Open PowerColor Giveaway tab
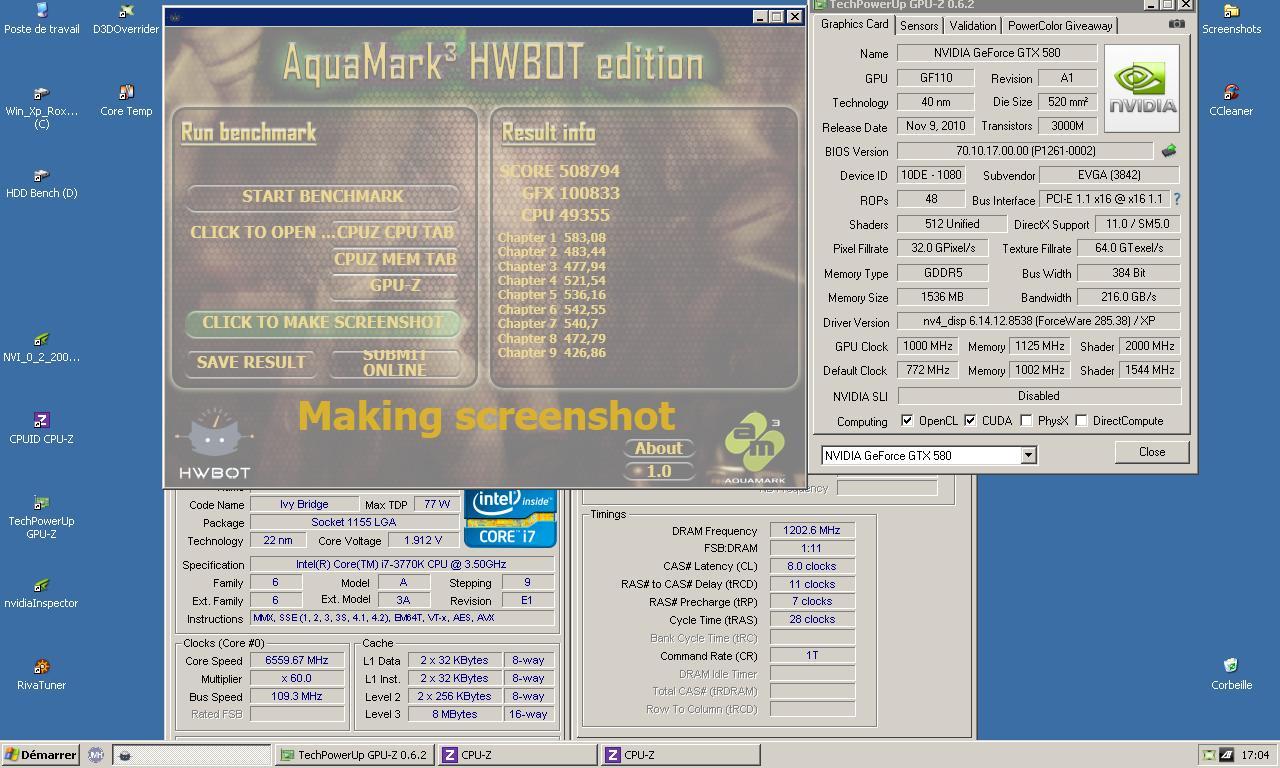The image size is (1280, 768). point(1060,26)
